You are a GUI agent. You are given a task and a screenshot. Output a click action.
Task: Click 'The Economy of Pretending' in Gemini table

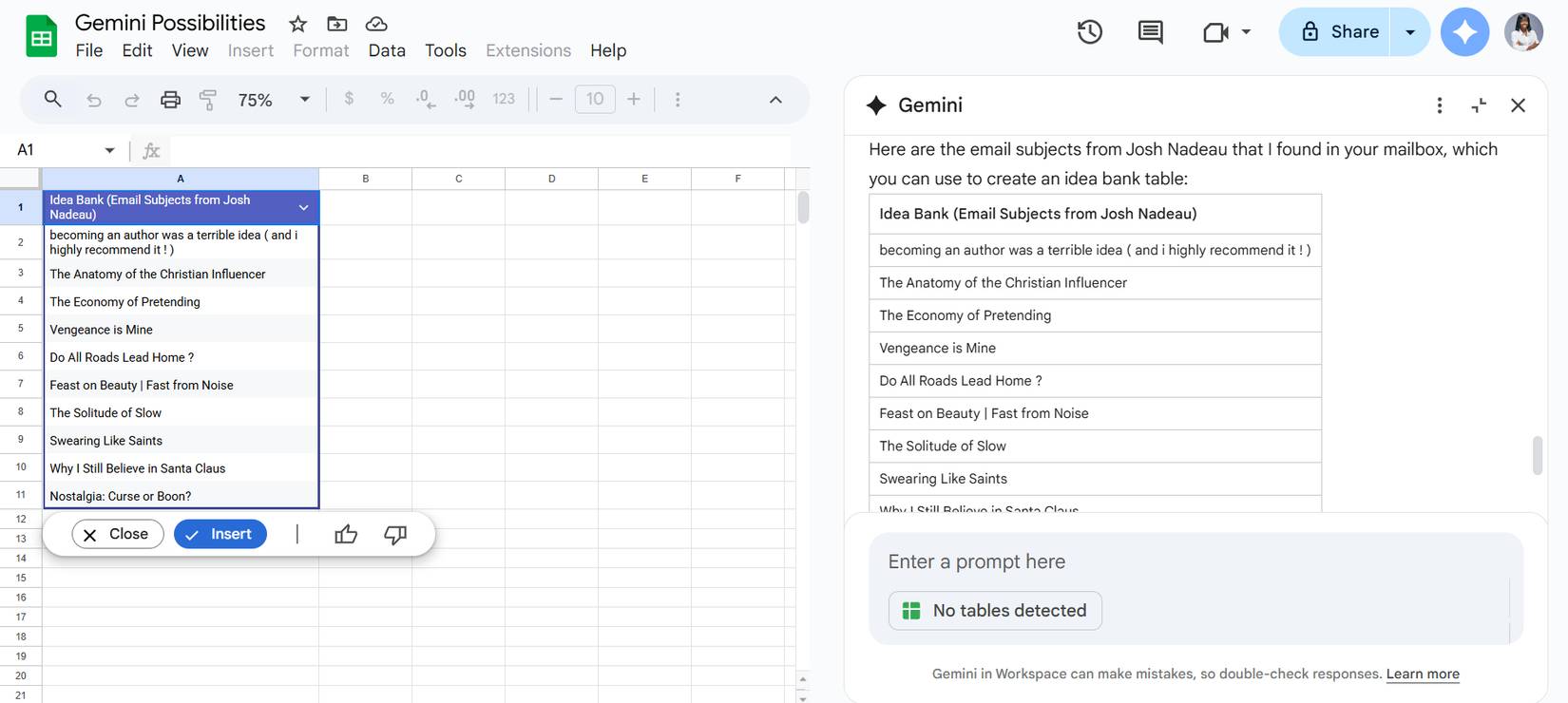1095,315
